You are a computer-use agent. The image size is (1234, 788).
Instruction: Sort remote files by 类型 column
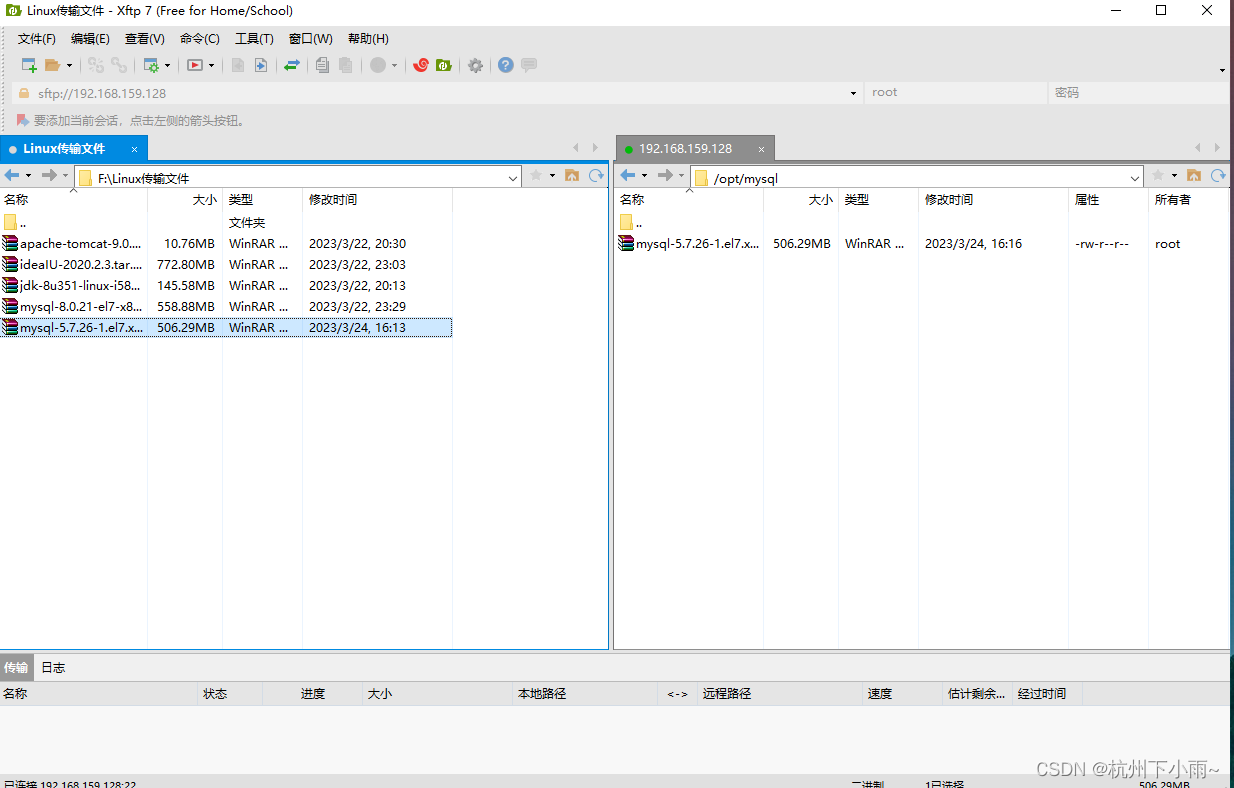[878, 200]
